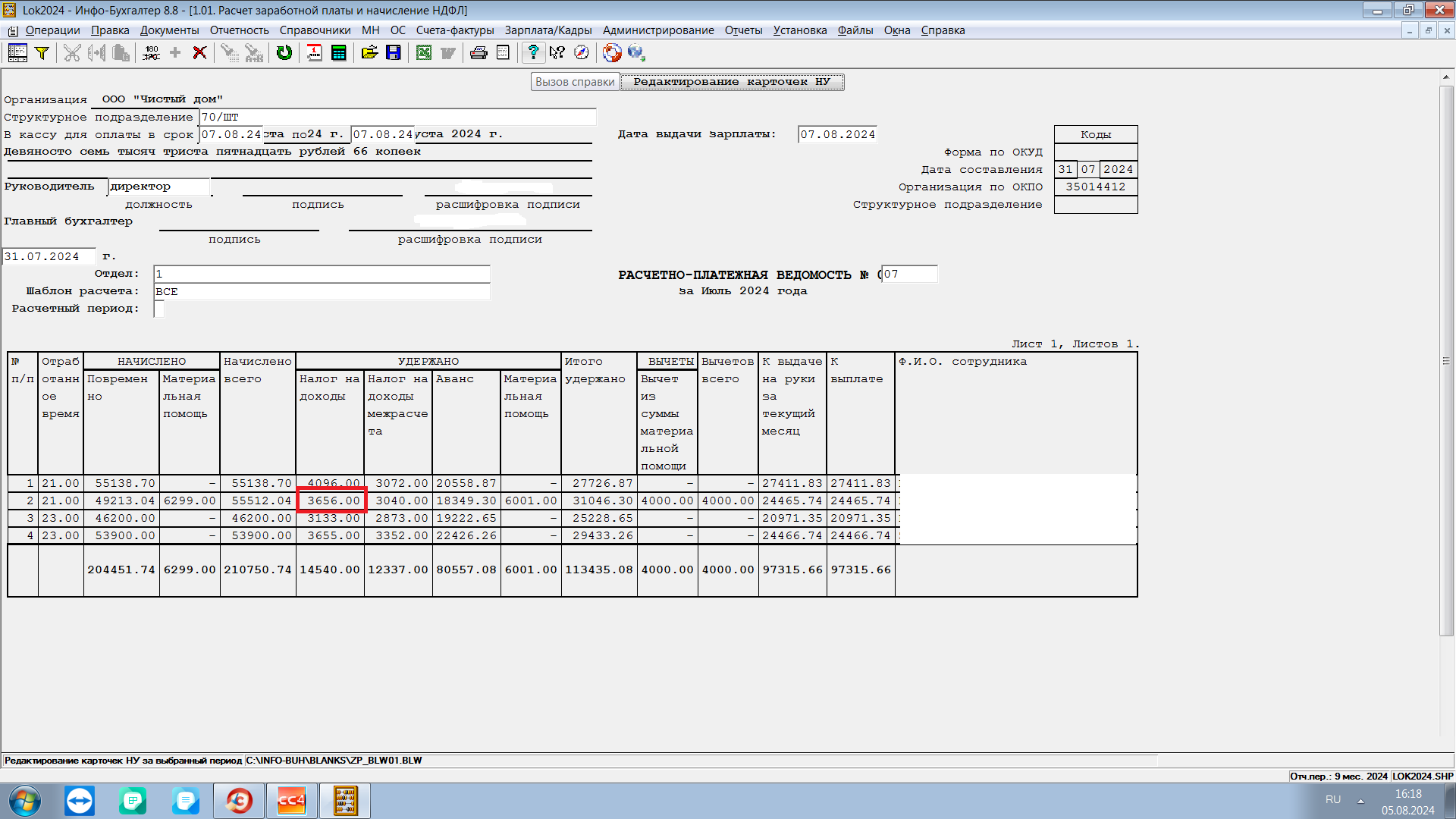
Task: Click the gray paste clipboard icon
Action: coord(121,52)
